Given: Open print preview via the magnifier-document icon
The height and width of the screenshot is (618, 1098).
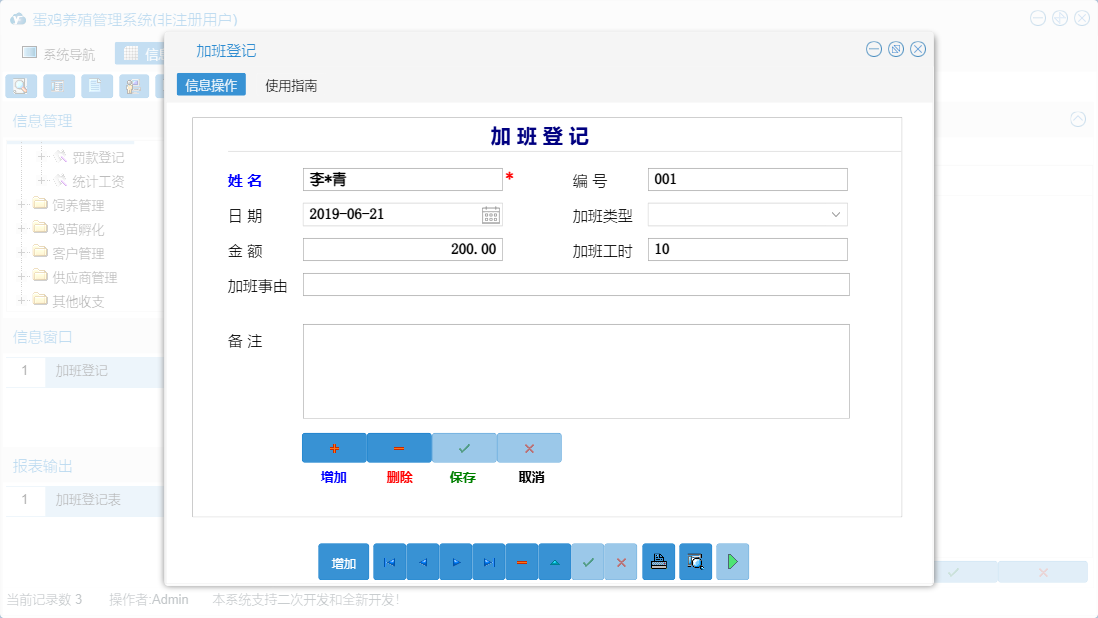Looking at the screenshot, I should pos(694,561).
